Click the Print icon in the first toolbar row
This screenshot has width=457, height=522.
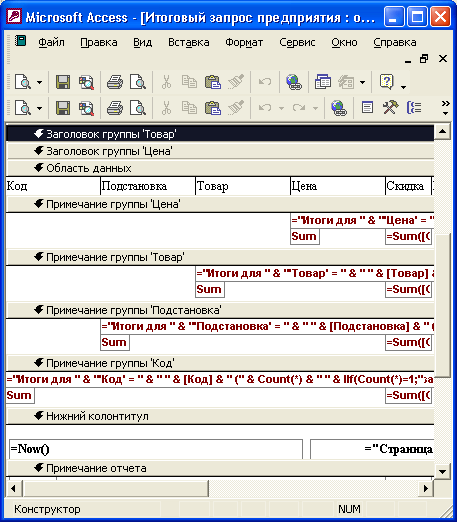(x=115, y=82)
